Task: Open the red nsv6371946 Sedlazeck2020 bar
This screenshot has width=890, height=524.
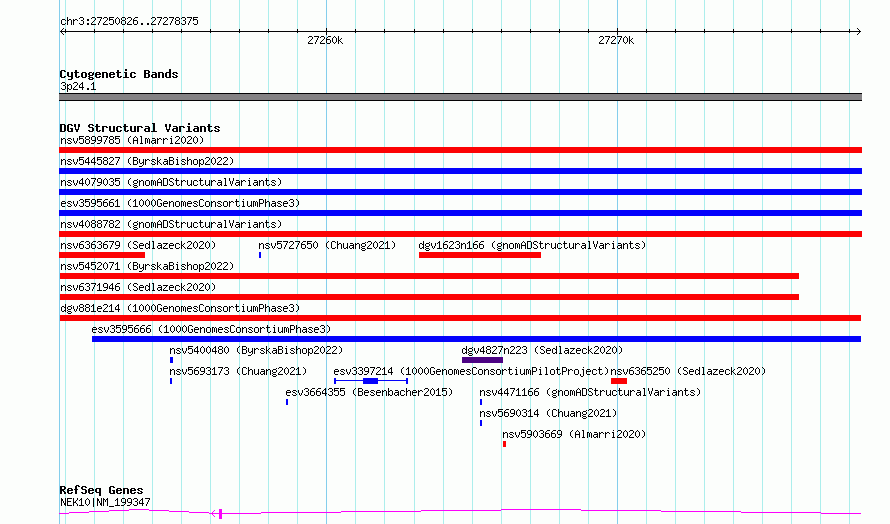Action: click(429, 297)
